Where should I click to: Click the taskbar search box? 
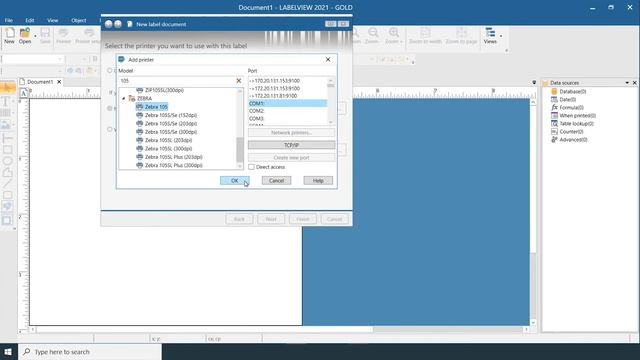tap(90, 352)
